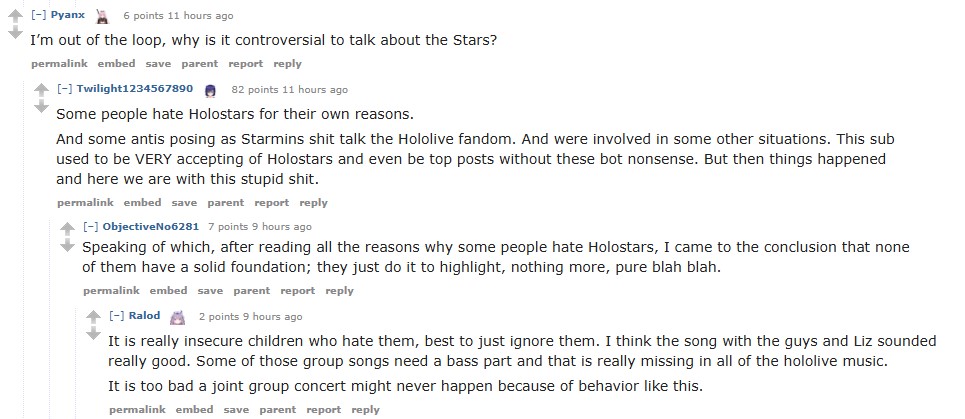Upvote Twilight1234567890's comment
This screenshot has width=965, height=419.
click(x=41, y=89)
